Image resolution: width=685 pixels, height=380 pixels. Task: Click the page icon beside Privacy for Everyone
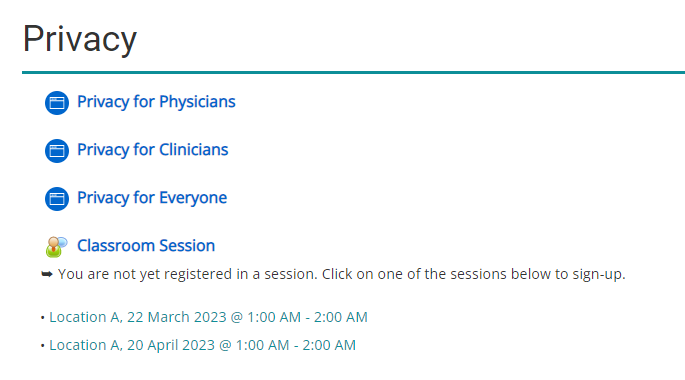pyautogui.click(x=57, y=199)
